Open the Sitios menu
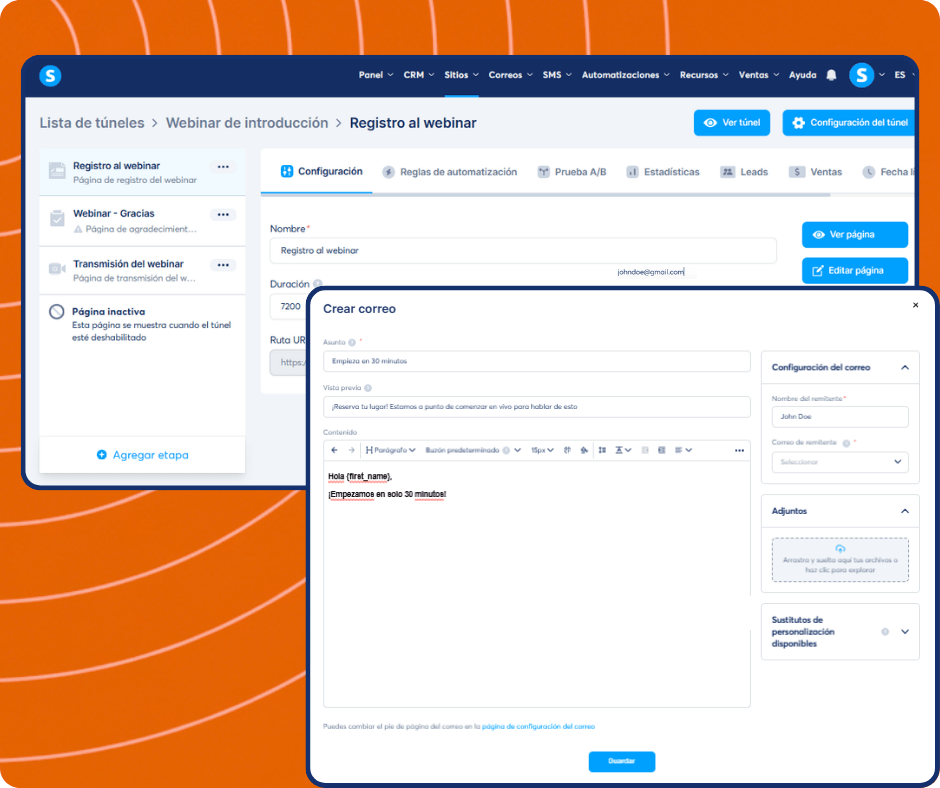Viewport: 940px width, 788px height. pyautogui.click(x=461, y=75)
